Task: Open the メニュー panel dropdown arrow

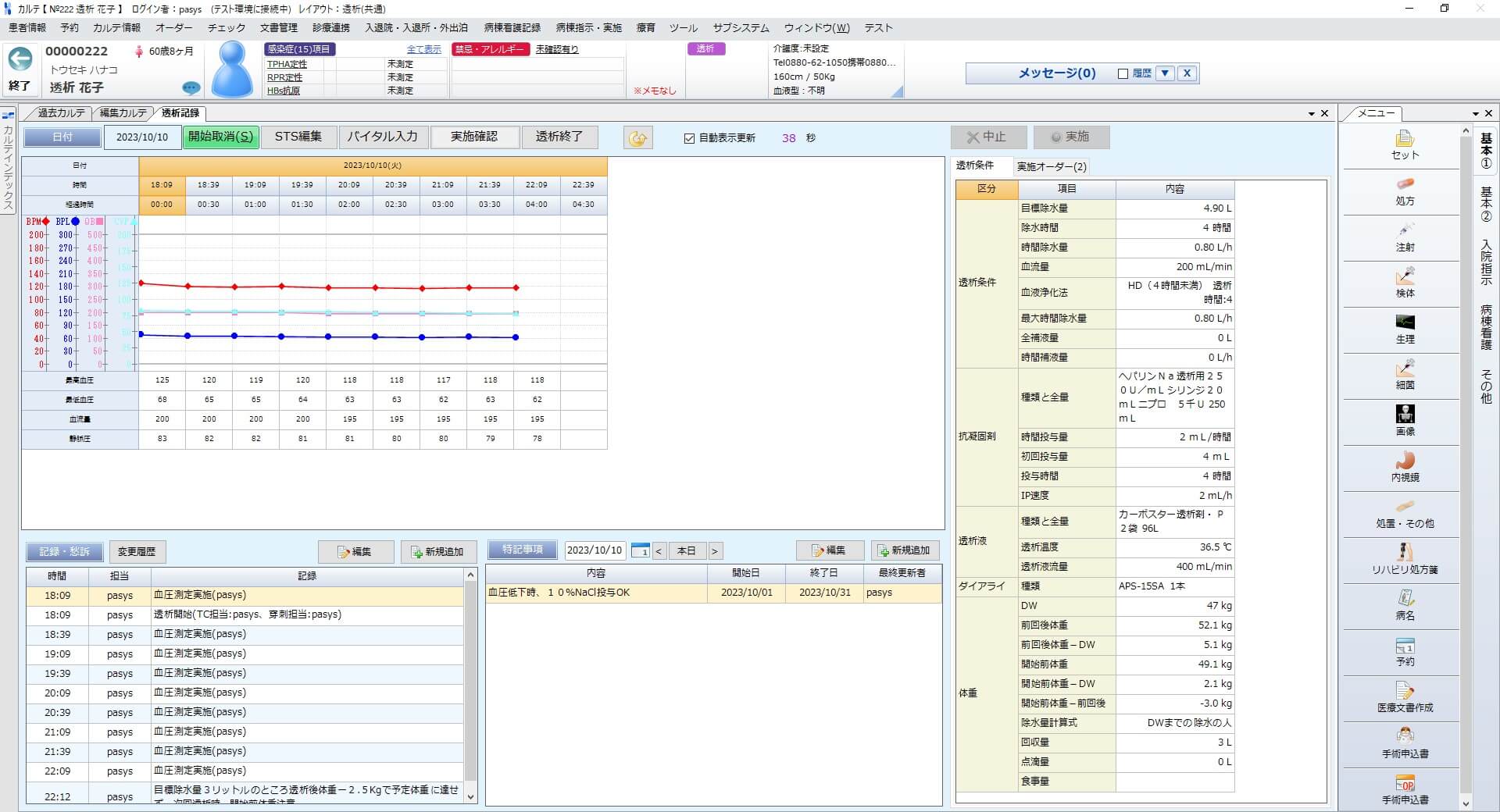Action: 1475,114
